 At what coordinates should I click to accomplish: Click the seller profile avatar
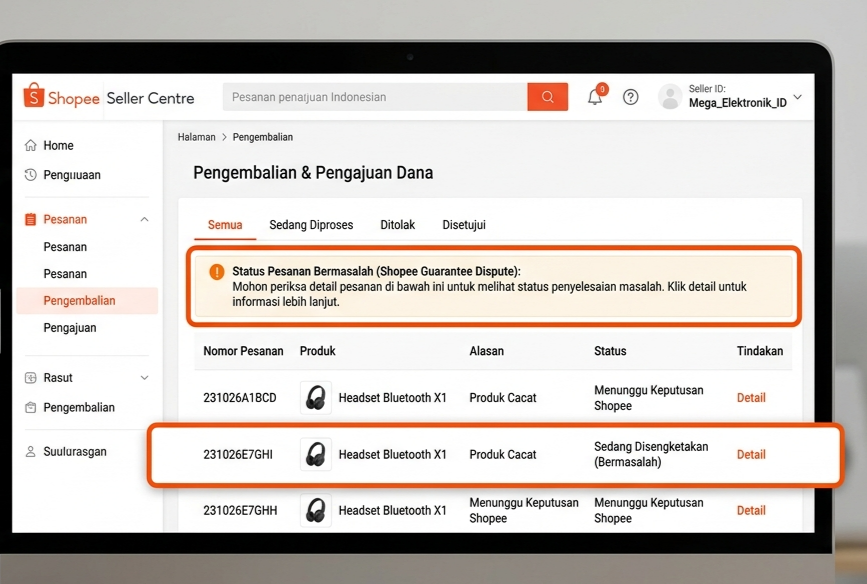[670, 97]
